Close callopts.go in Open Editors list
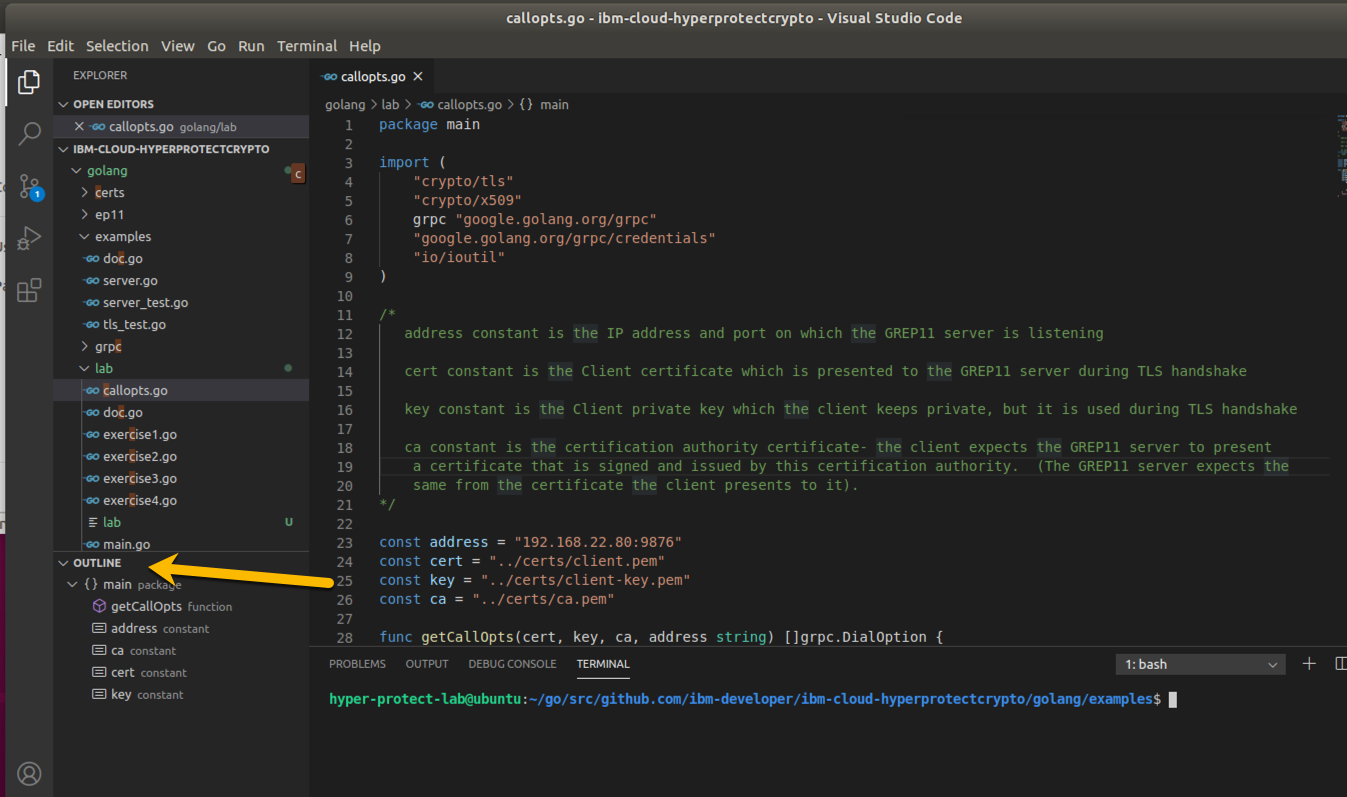Viewport: 1347px width, 797px height. tap(79, 127)
